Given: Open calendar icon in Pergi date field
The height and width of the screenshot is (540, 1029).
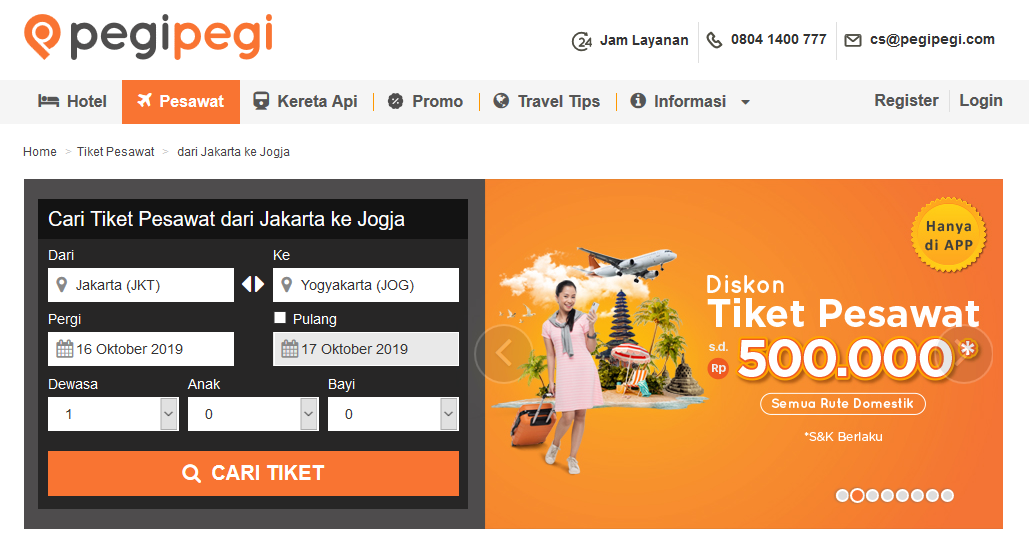Looking at the screenshot, I should (x=64, y=348).
